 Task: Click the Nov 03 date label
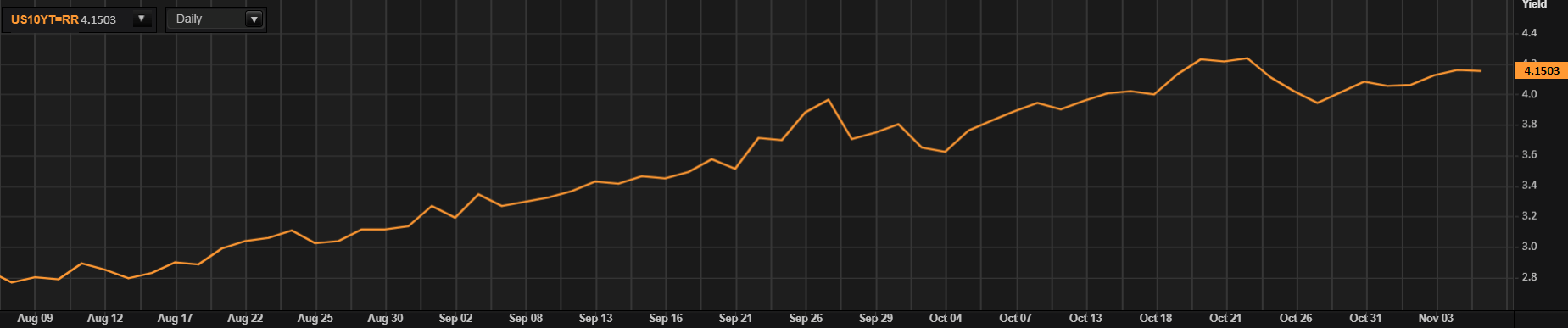(x=1436, y=319)
